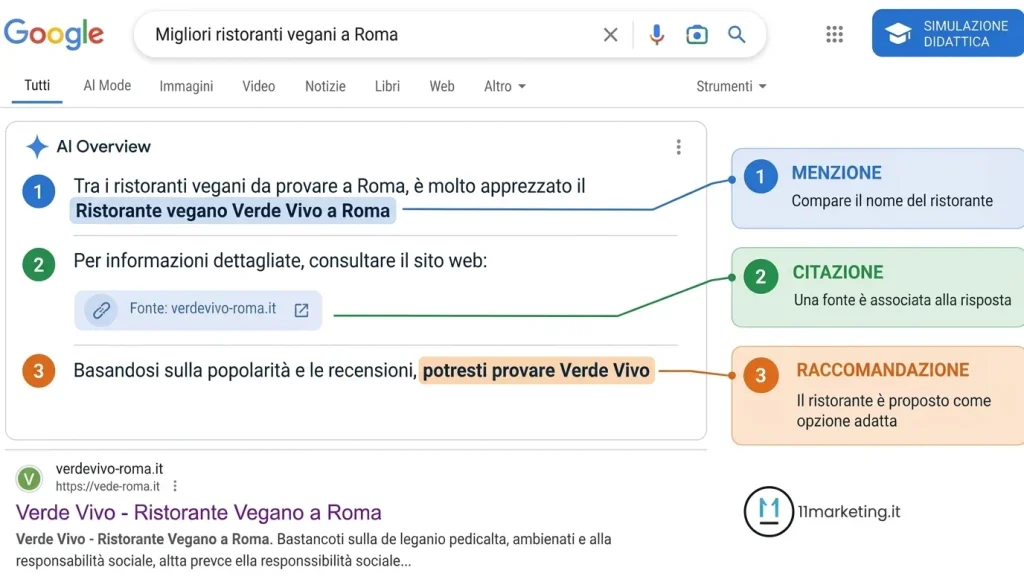The width and height of the screenshot is (1024, 582).
Task: Open three-dot menu beside https://vede-roma.it
Action: coord(174,486)
